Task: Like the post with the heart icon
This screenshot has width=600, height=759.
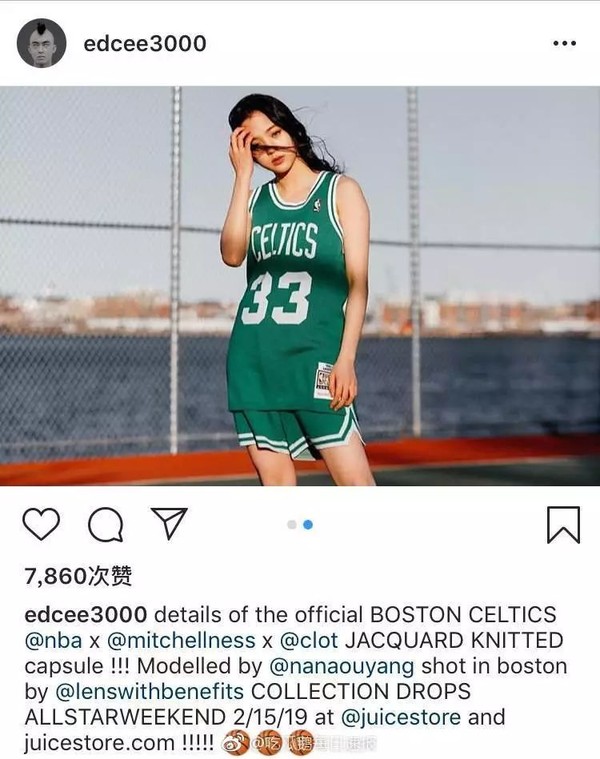Action: 41,524
